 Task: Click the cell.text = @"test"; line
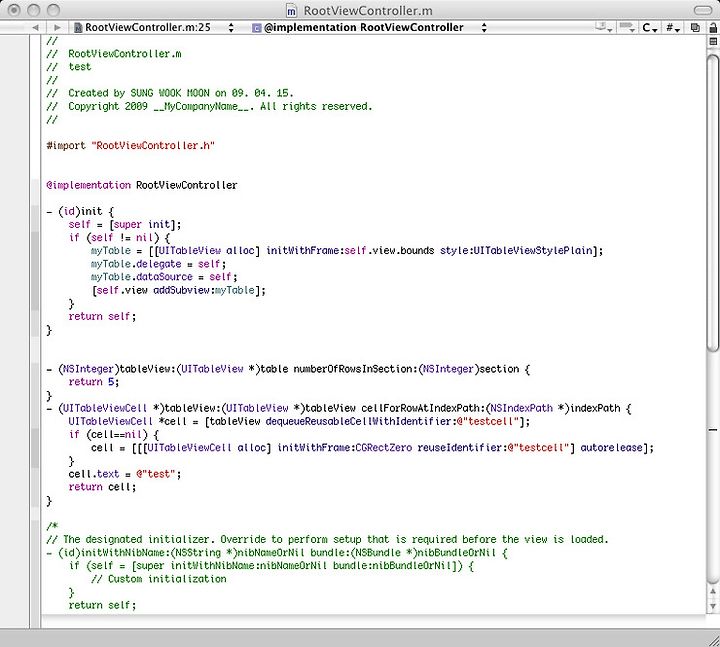click(125, 474)
